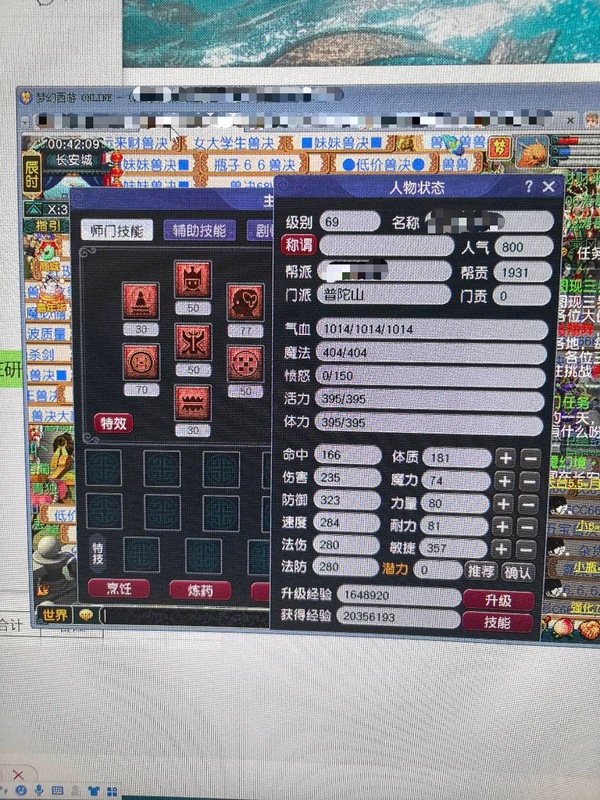Screen dimensions: 600x800
Task: Click the keyboard icon in the taskbar
Action: click(58, 790)
